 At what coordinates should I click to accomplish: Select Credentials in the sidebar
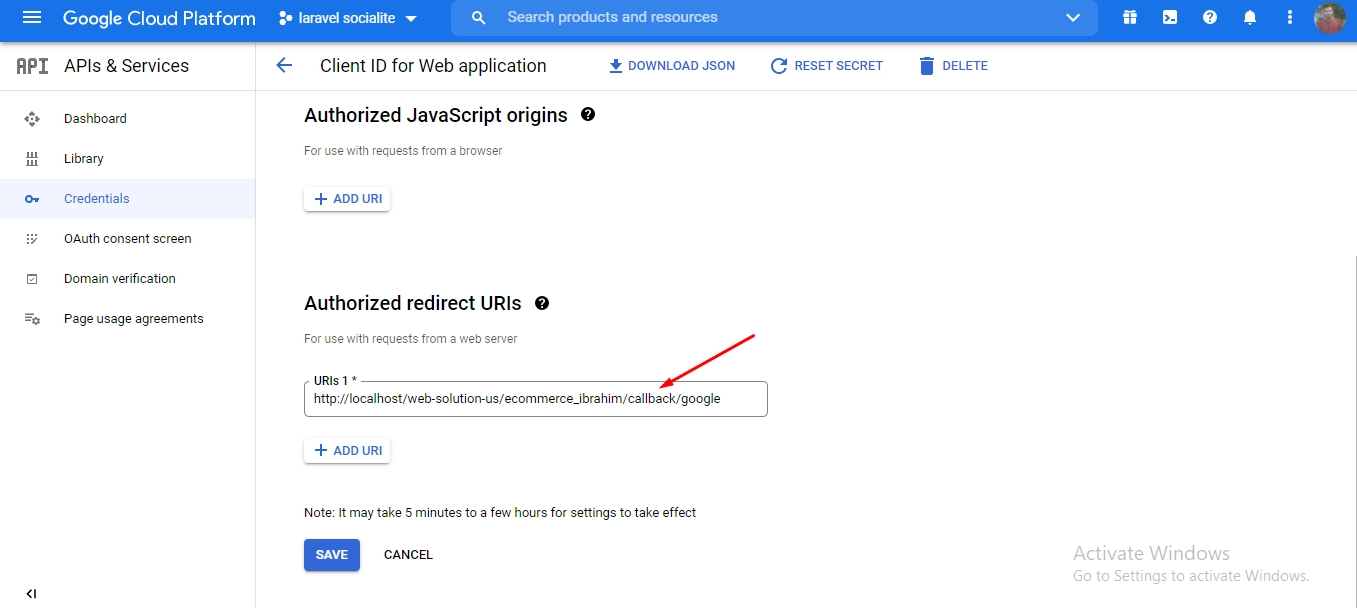(127, 199)
